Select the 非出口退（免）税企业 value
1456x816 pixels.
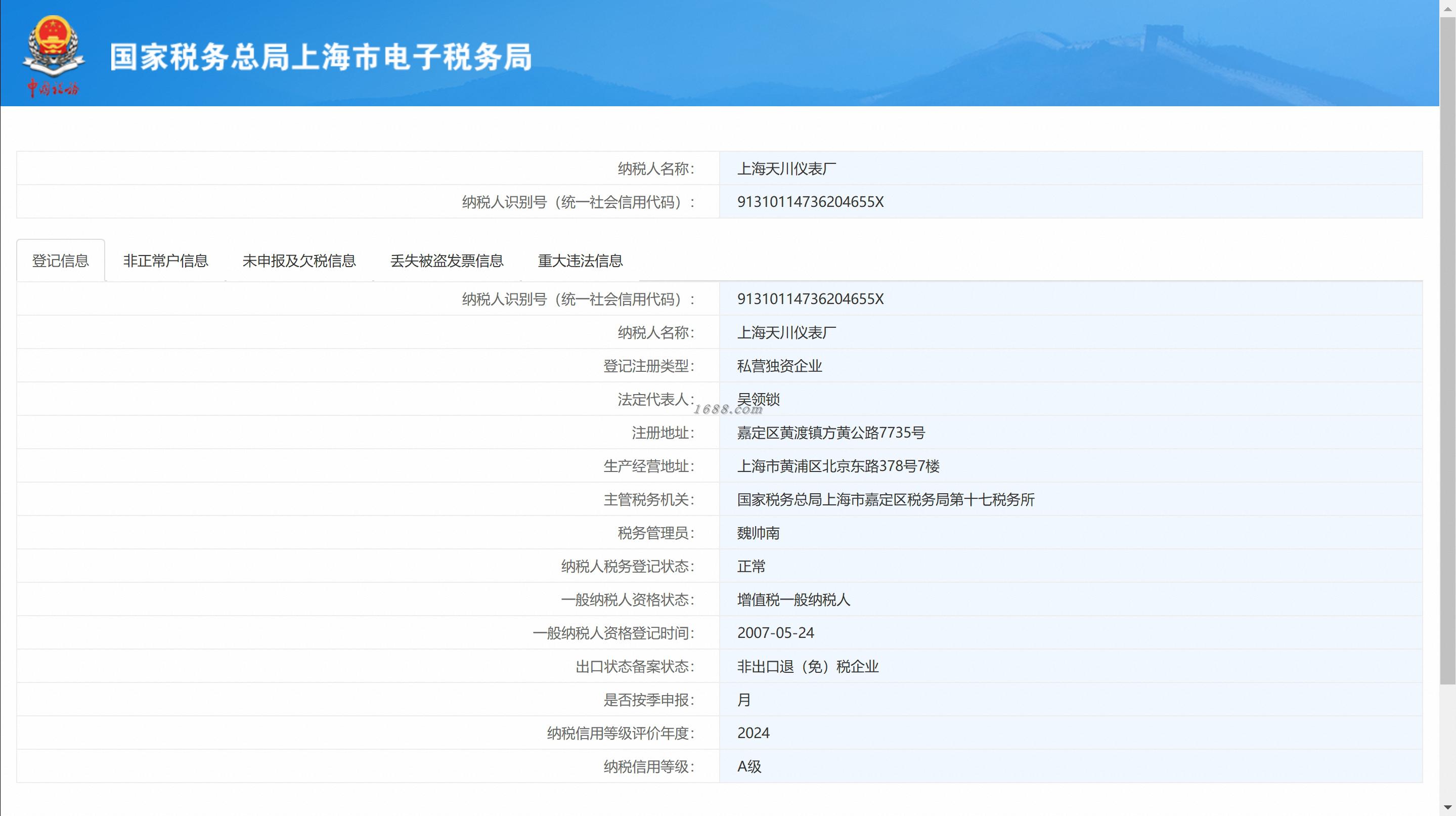(808, 666)
